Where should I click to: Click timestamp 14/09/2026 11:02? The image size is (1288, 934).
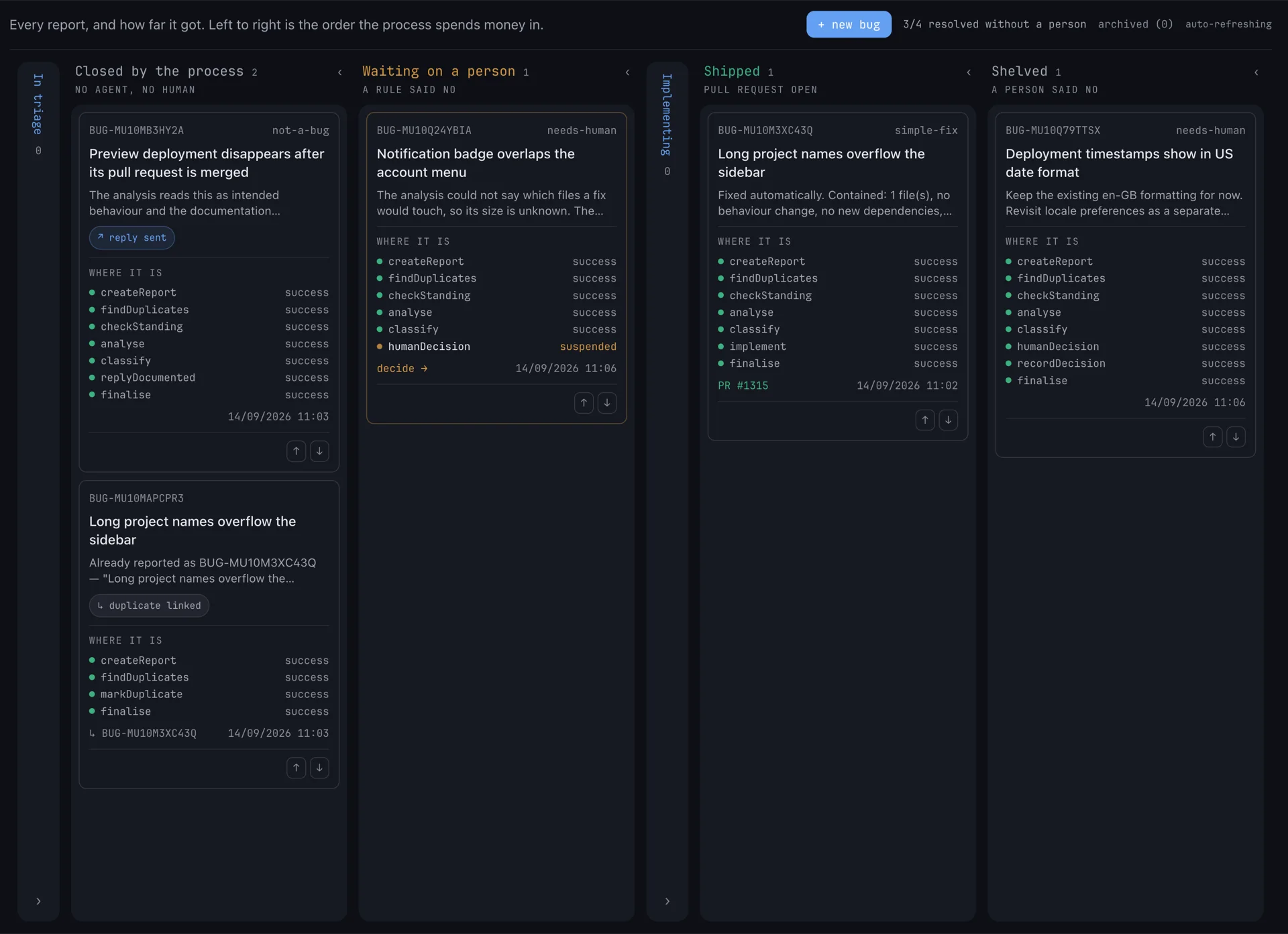click(907, 386)
